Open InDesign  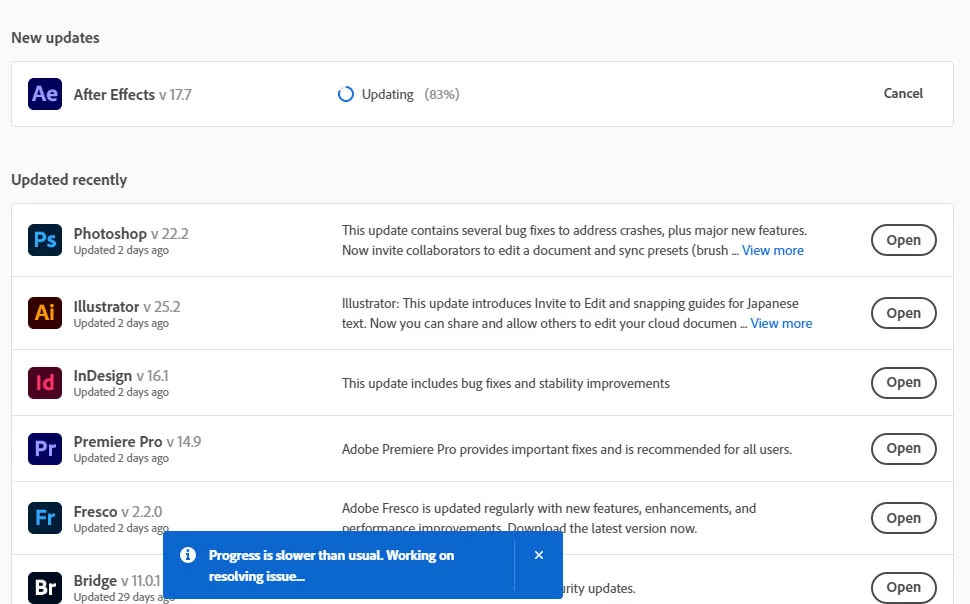pos(903,382)
